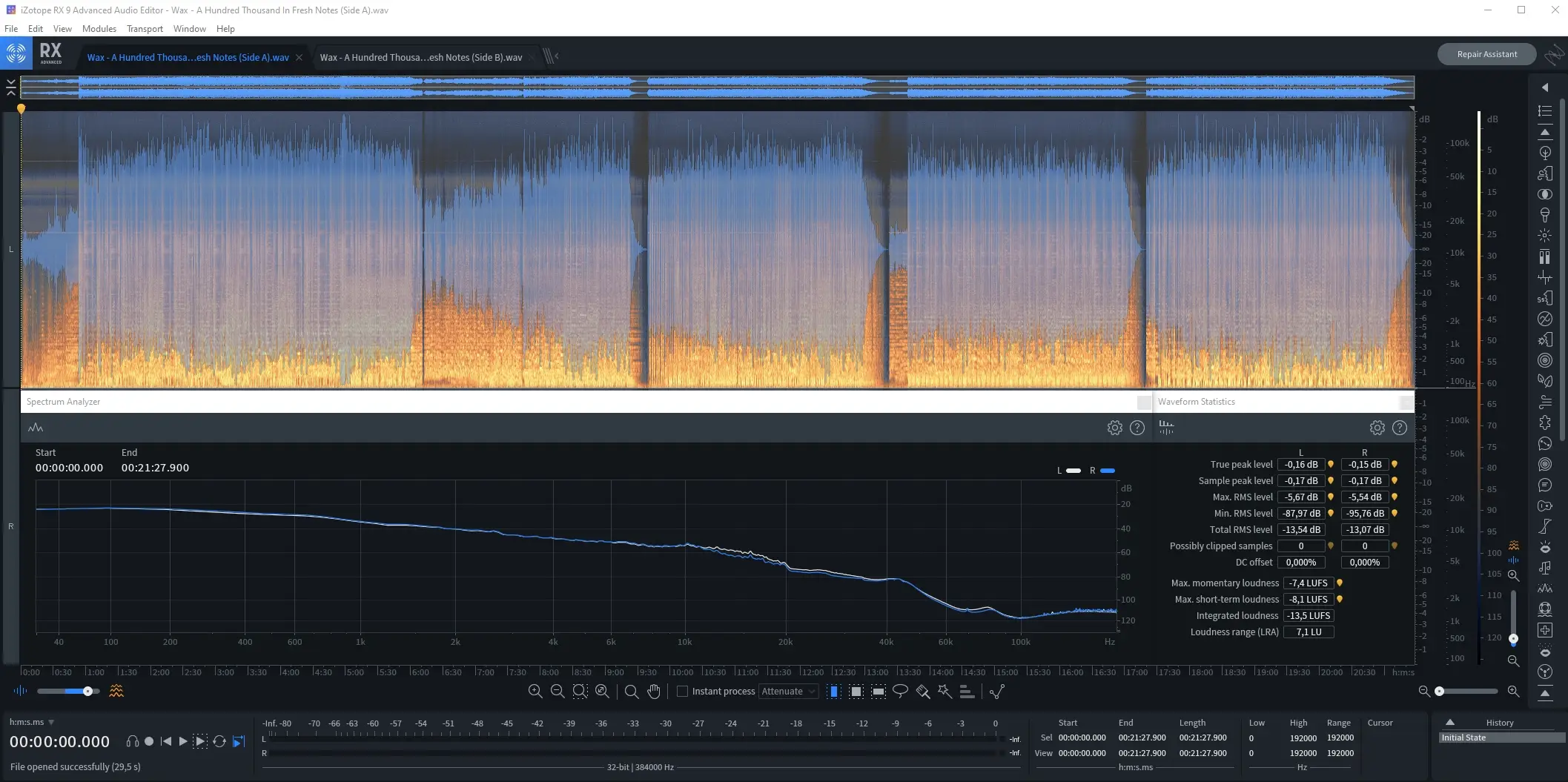
Task: Select the Zoom tool magnifier
Action: coord(632,691)
